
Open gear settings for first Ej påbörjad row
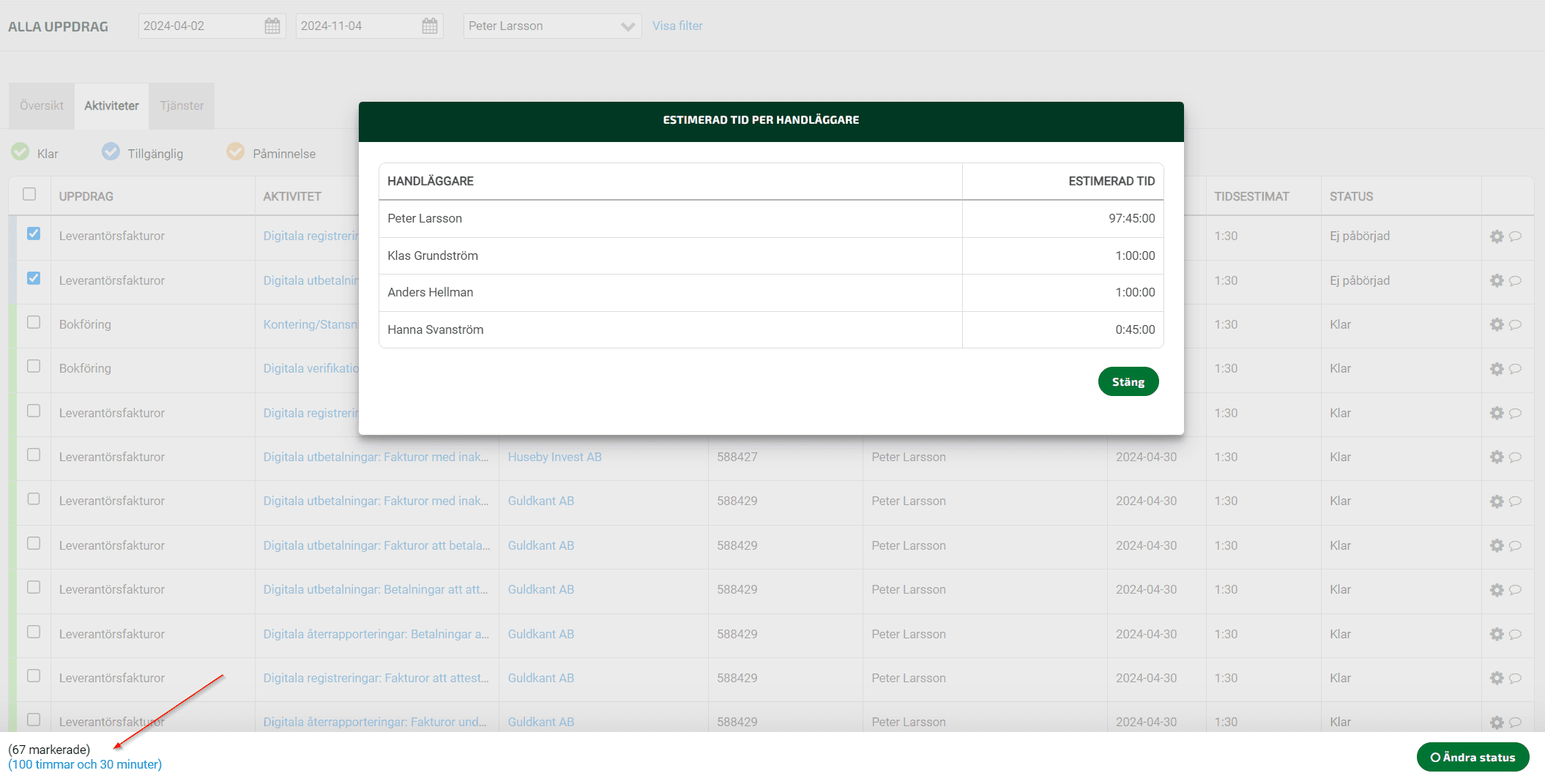tap(1497, 236)
